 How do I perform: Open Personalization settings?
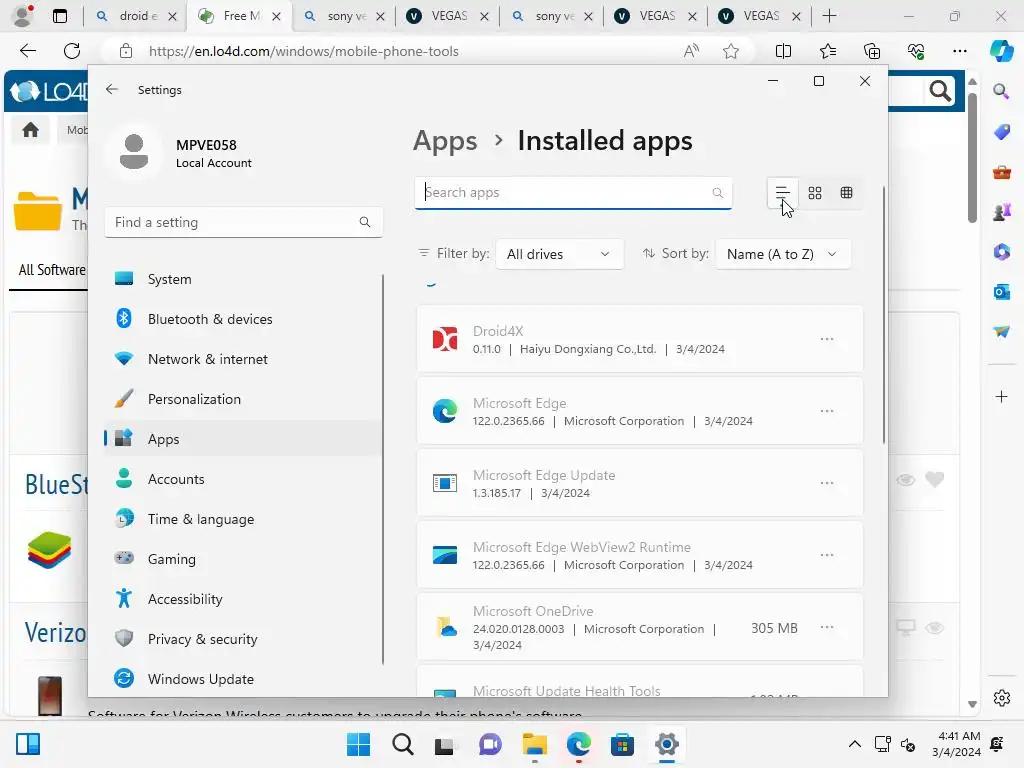[243, 399]
